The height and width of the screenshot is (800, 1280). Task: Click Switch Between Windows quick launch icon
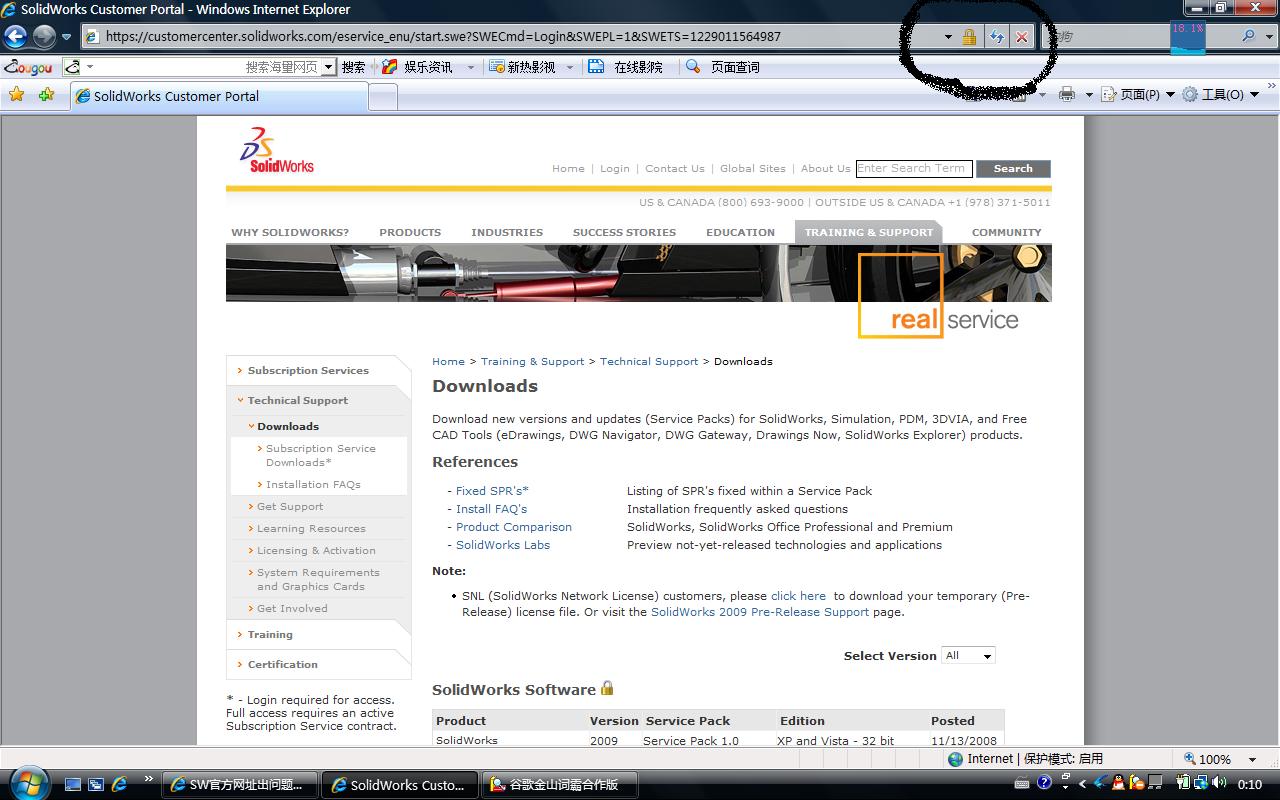[x=96, y=785]
